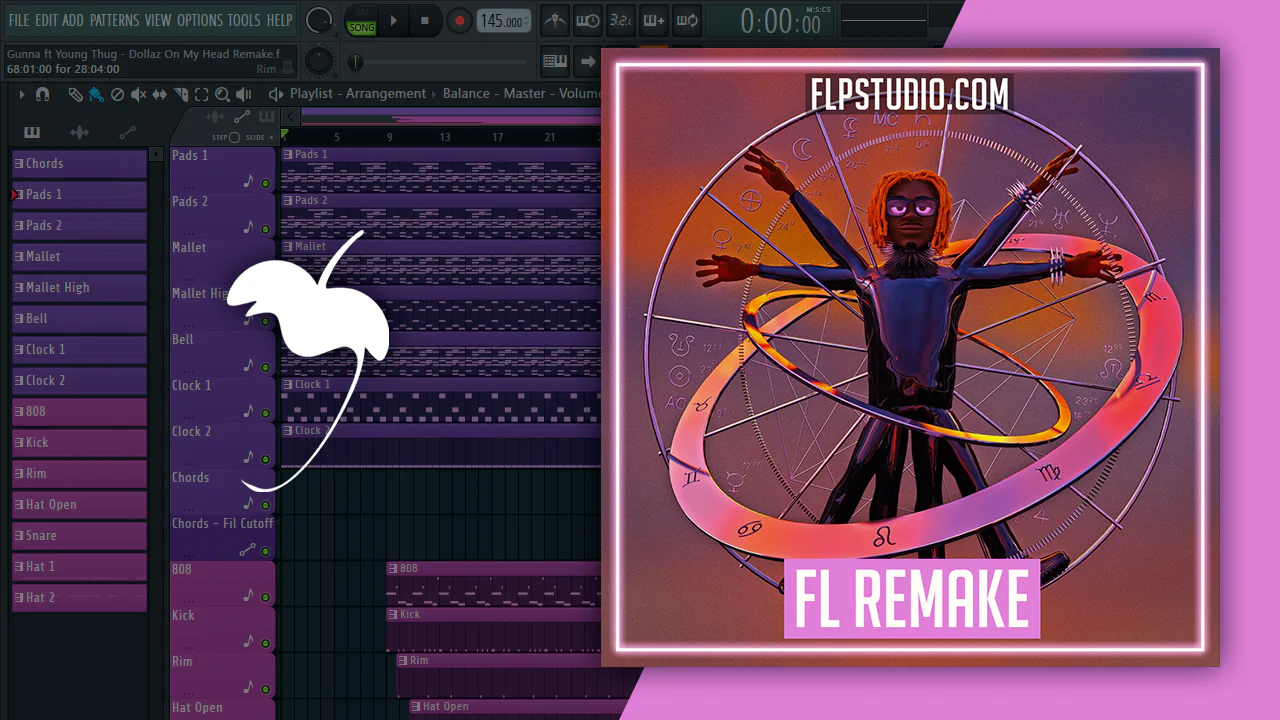Mute the 808 track LED
The image size is (1280, 720).
coord(265,597)
